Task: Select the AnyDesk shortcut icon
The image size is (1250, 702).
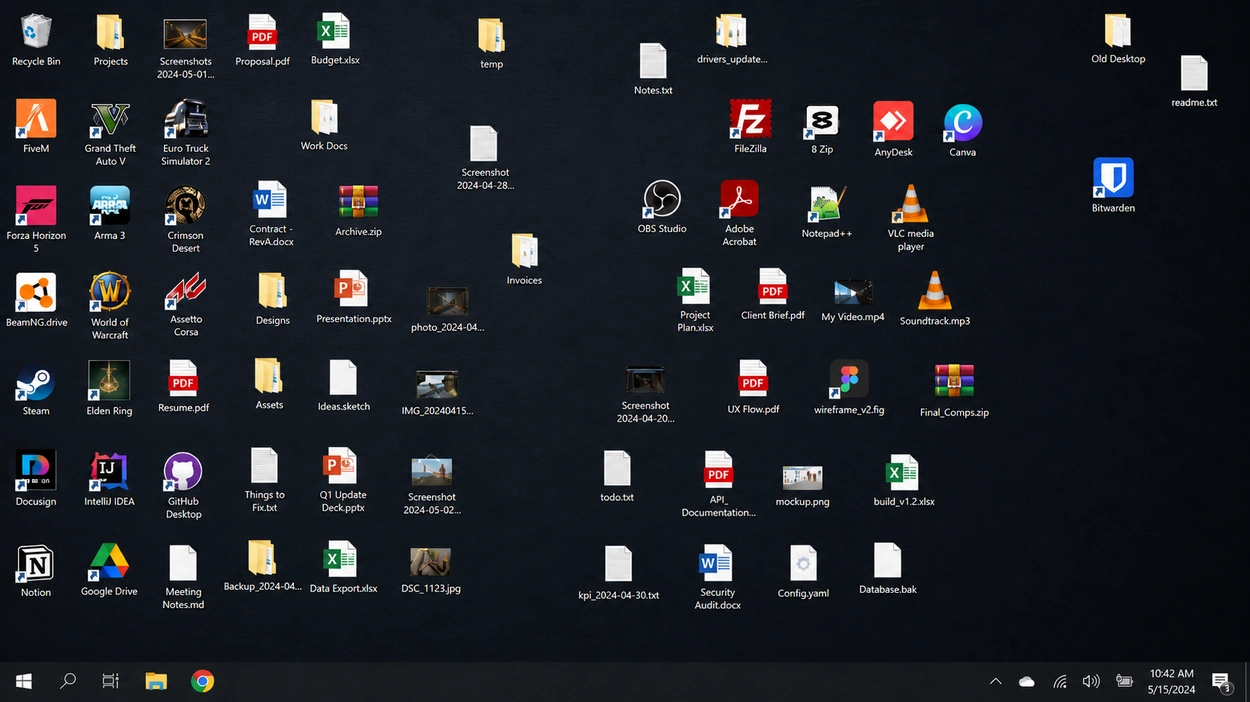Action: click(x=893, y=121)
